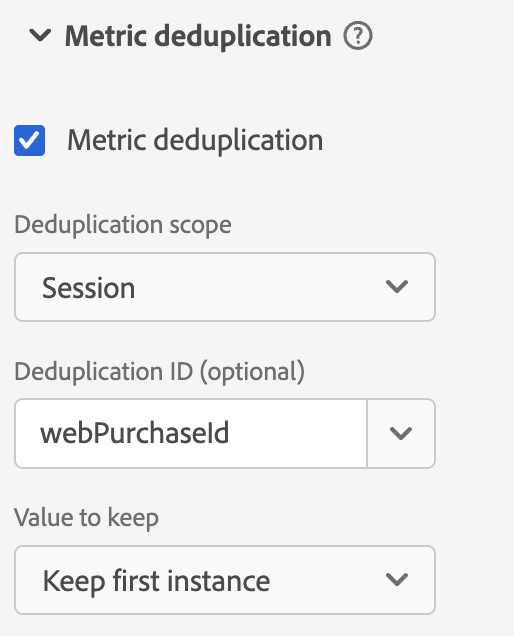514x636 pixels.
Task: Uncheck the Metric deduplication checkbox
Action: coord(30,140)
